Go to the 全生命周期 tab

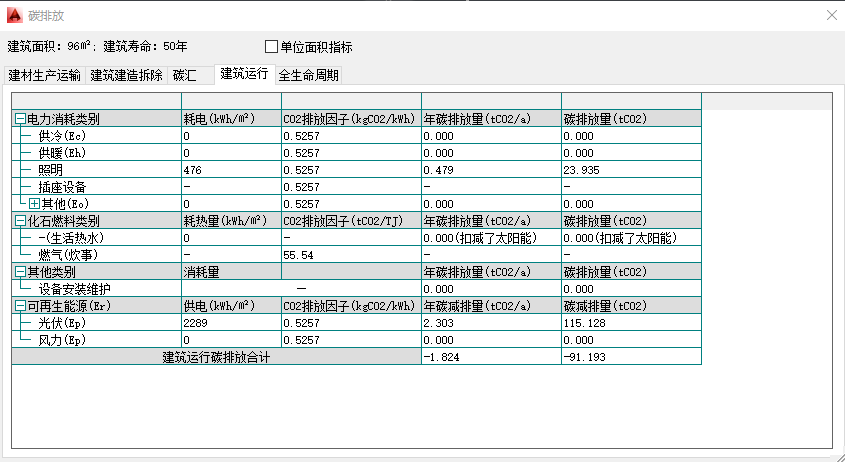pos(309,75)
